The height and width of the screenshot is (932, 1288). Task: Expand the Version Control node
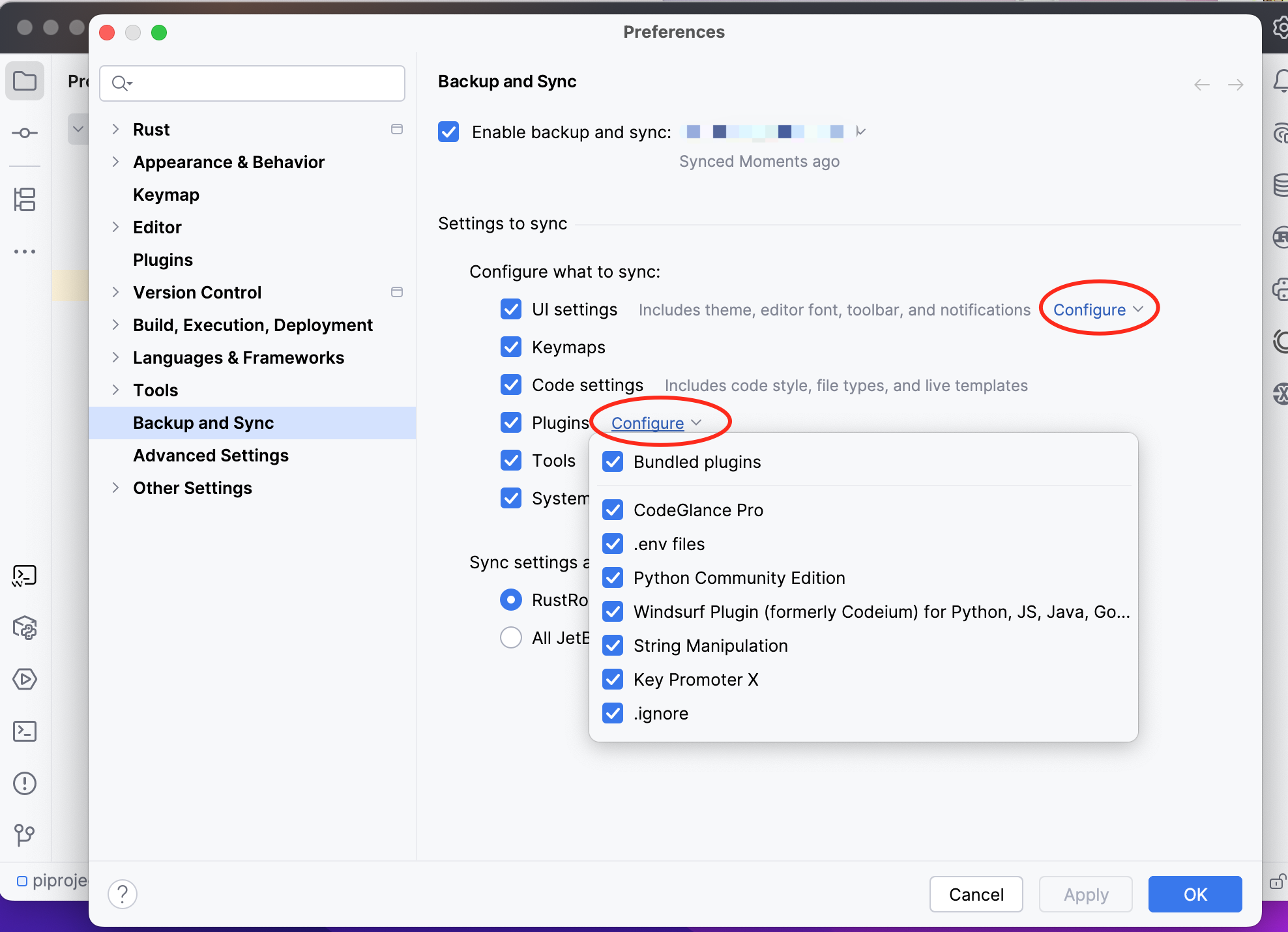pos(115,292)
